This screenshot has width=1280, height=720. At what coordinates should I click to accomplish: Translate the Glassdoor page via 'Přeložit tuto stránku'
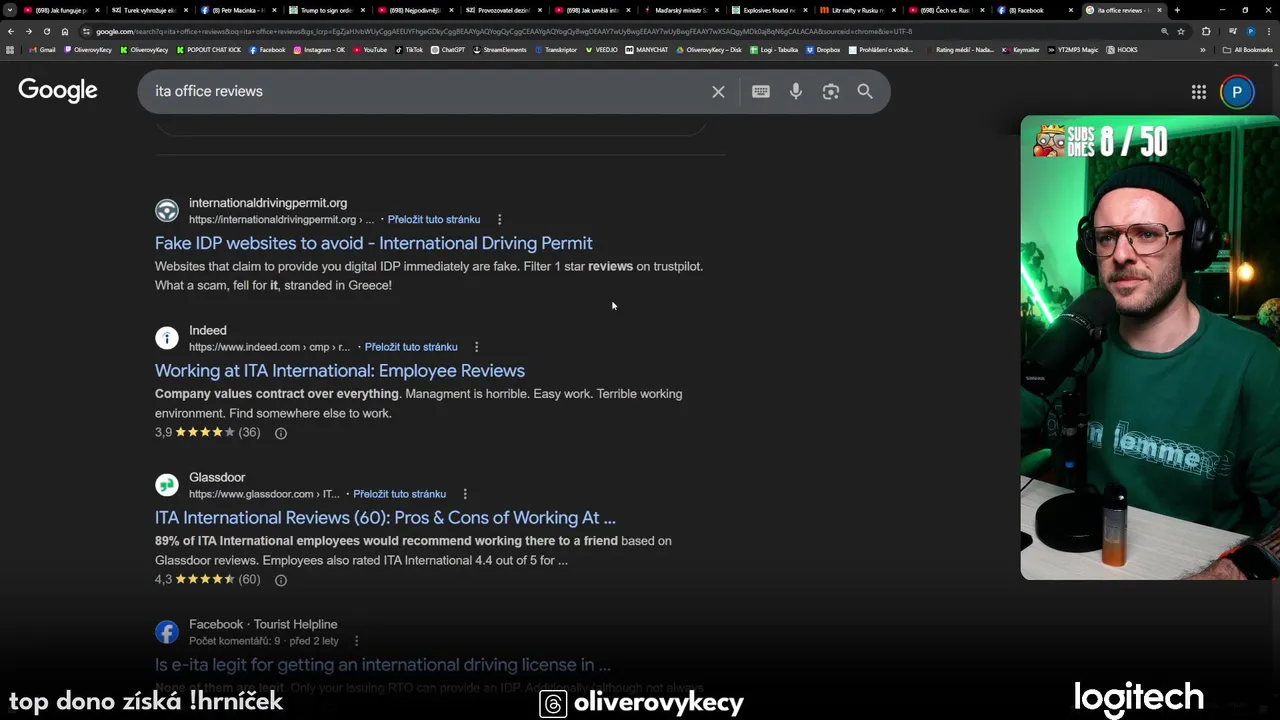(x=399, y=494)
